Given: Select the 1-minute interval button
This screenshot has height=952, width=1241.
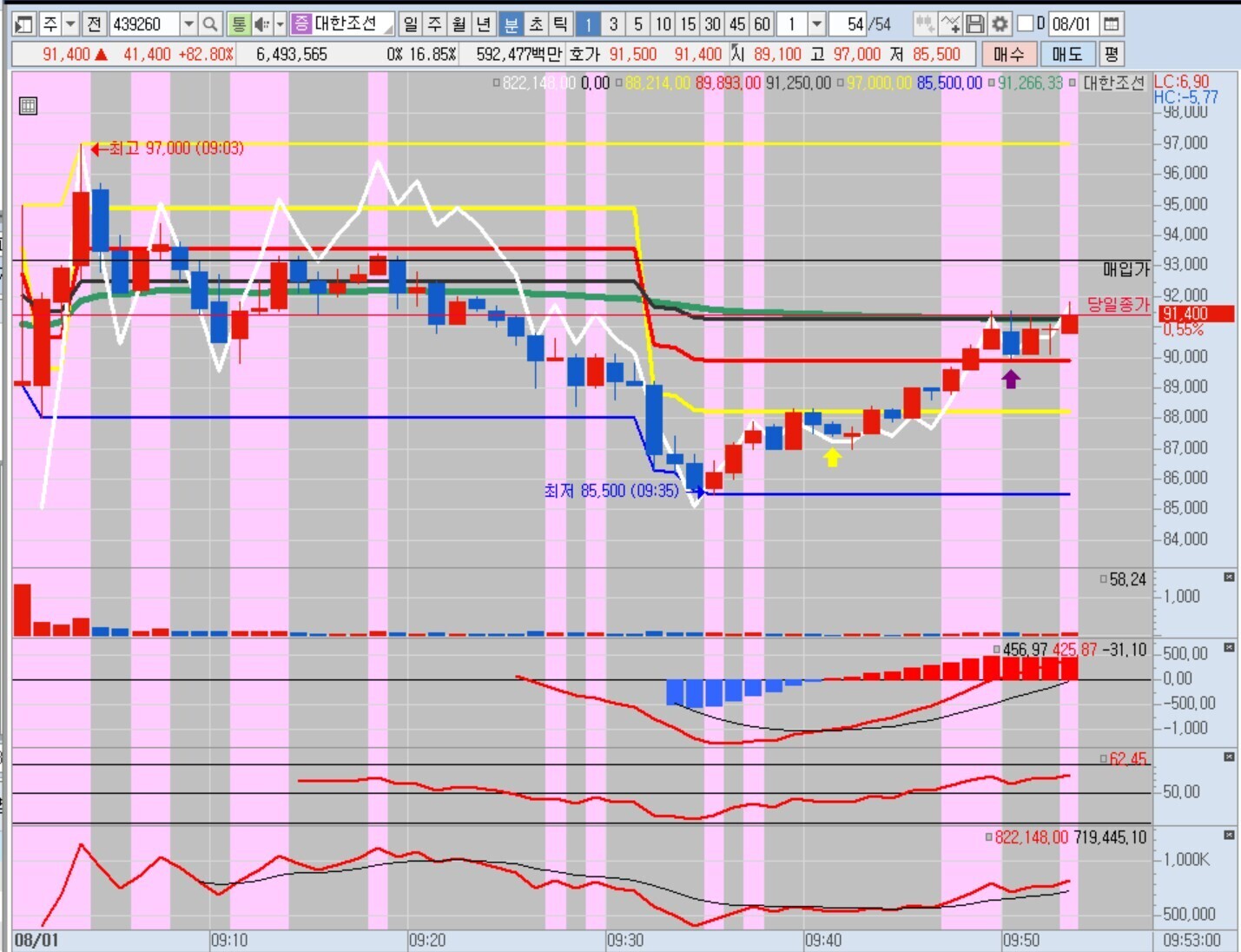Looking at the screenshot, I should pos(588,23).
